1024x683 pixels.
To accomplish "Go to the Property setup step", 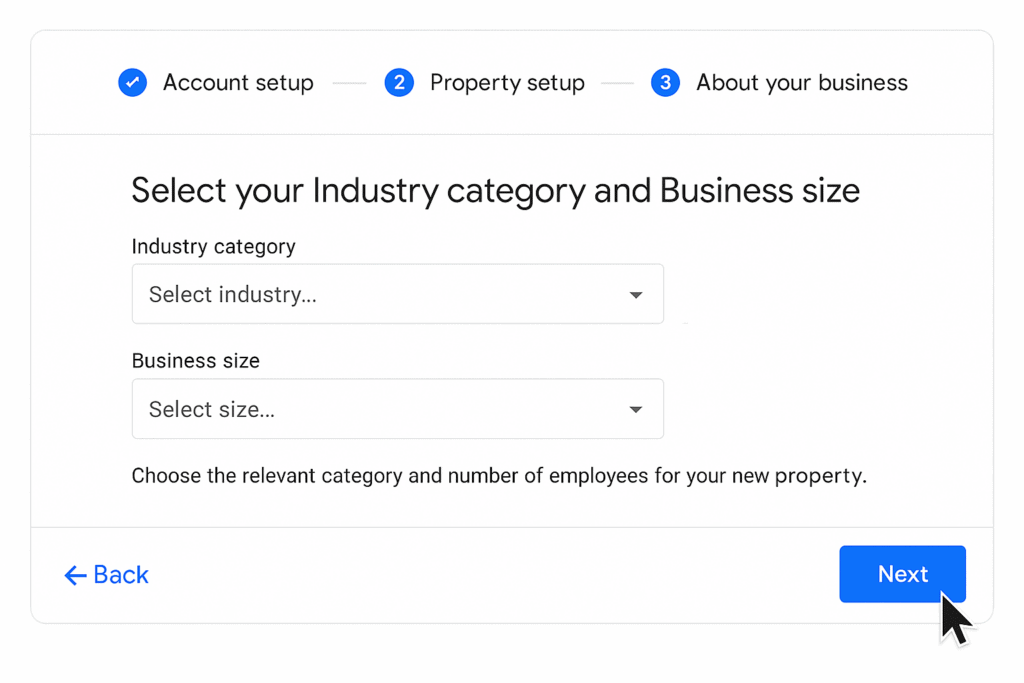I will tap(507, 83).
